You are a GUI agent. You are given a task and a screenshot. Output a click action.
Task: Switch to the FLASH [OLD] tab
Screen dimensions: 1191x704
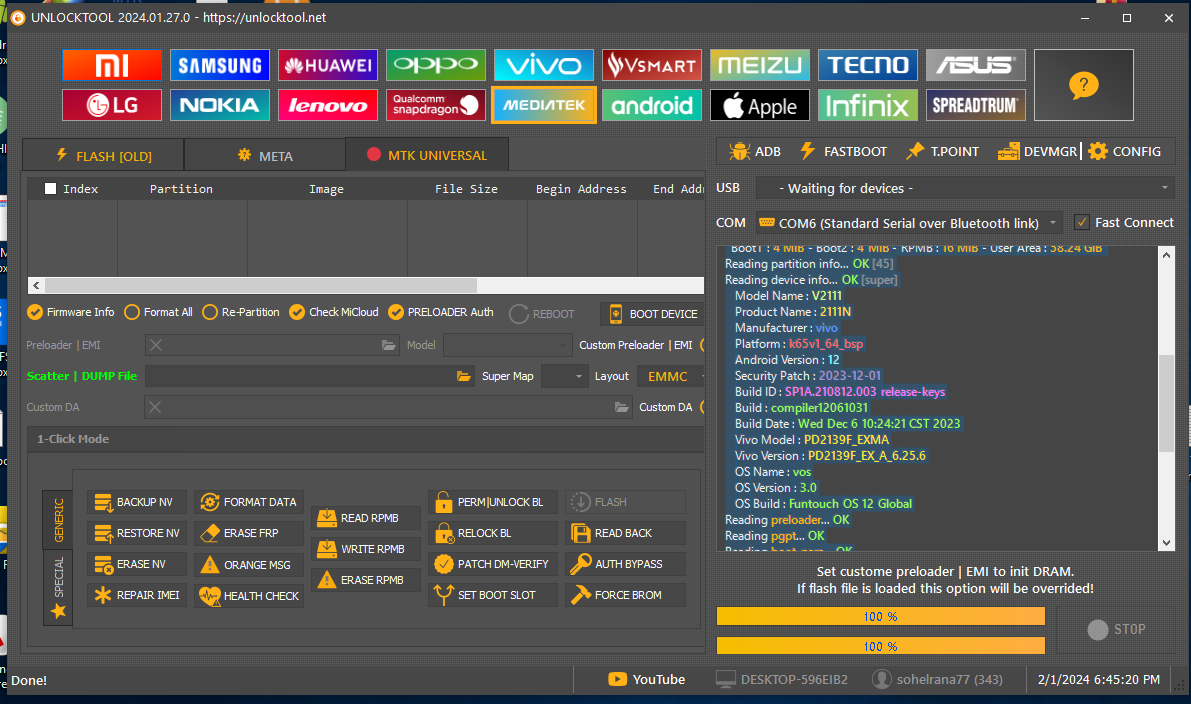point(103,156)
